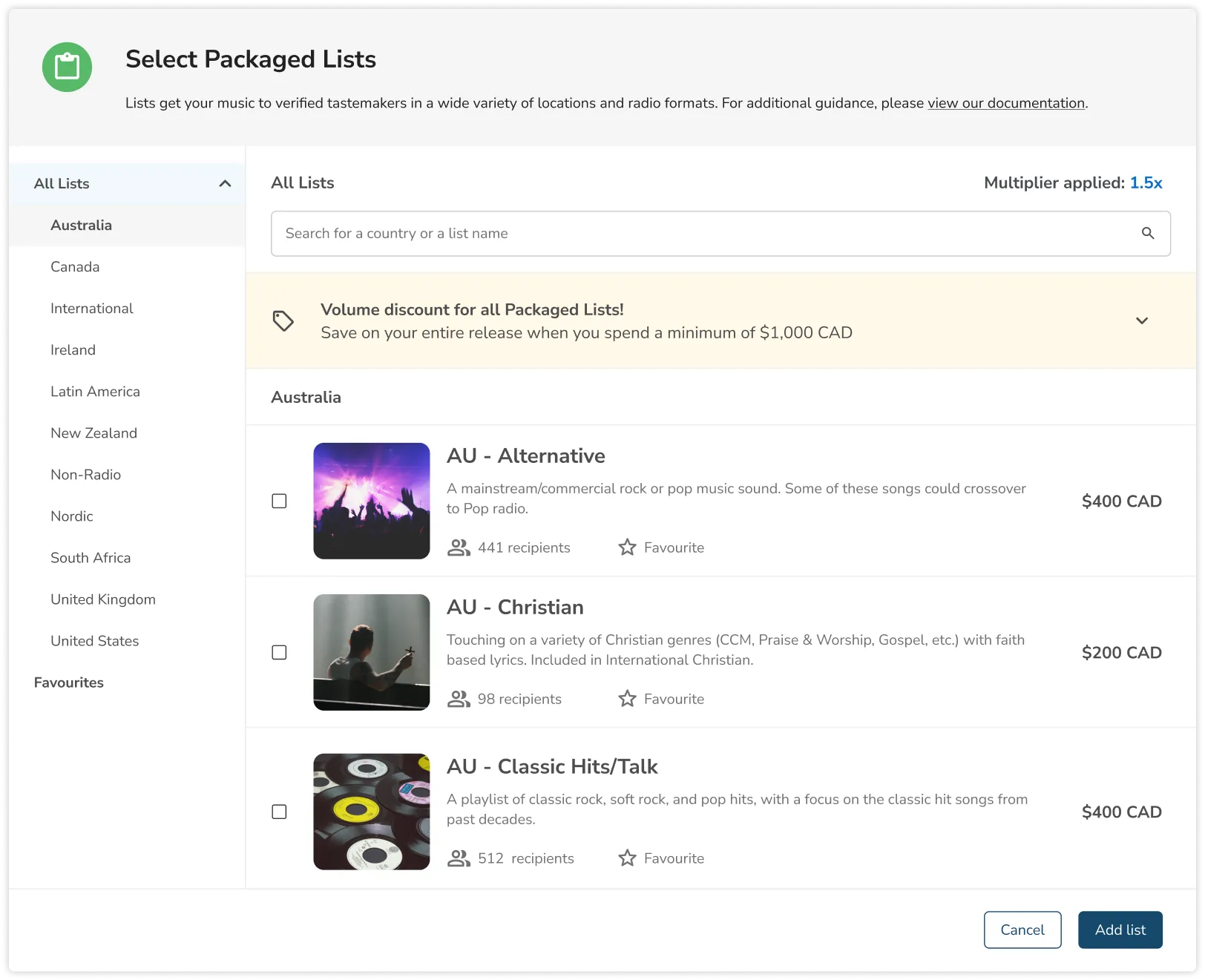1205x980 pixels.
Task: Click the recipients icon for AU - Classic Hits/Talk
Action: point(459,858)
